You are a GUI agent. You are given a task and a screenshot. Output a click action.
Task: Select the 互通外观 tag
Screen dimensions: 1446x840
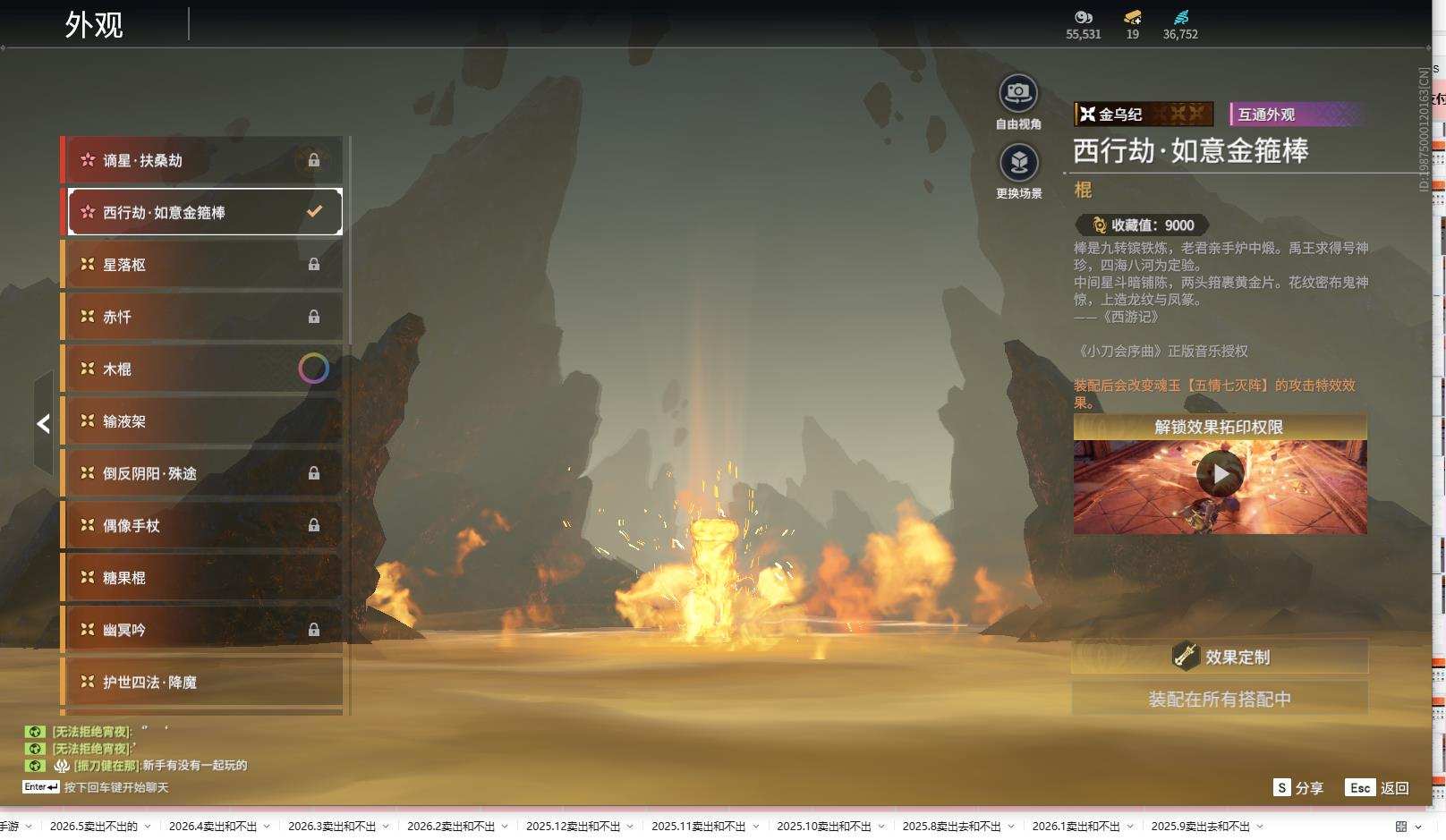[x=1297, y=114]
